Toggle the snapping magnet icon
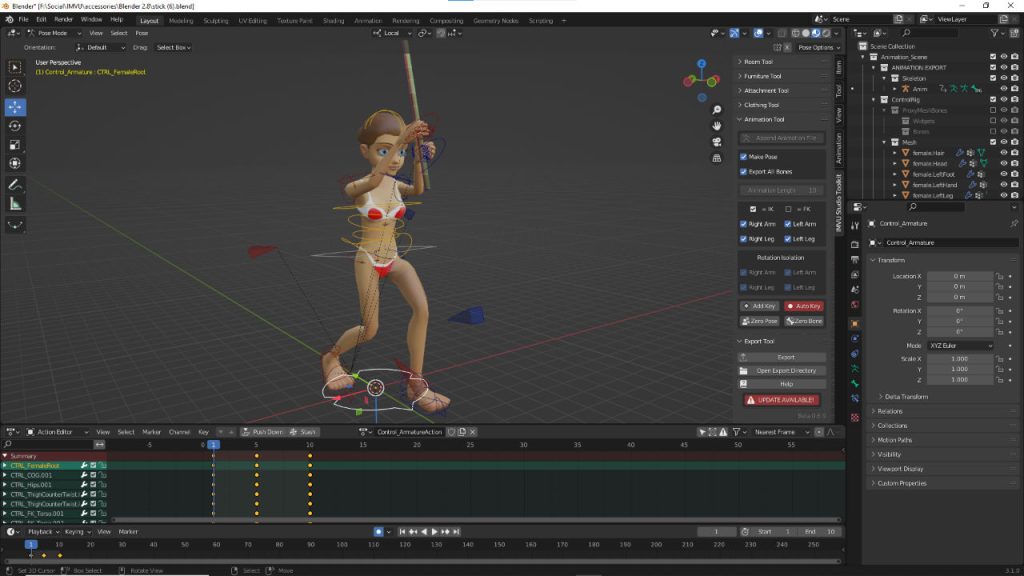1024x576 pixels. tap(440, 33)
